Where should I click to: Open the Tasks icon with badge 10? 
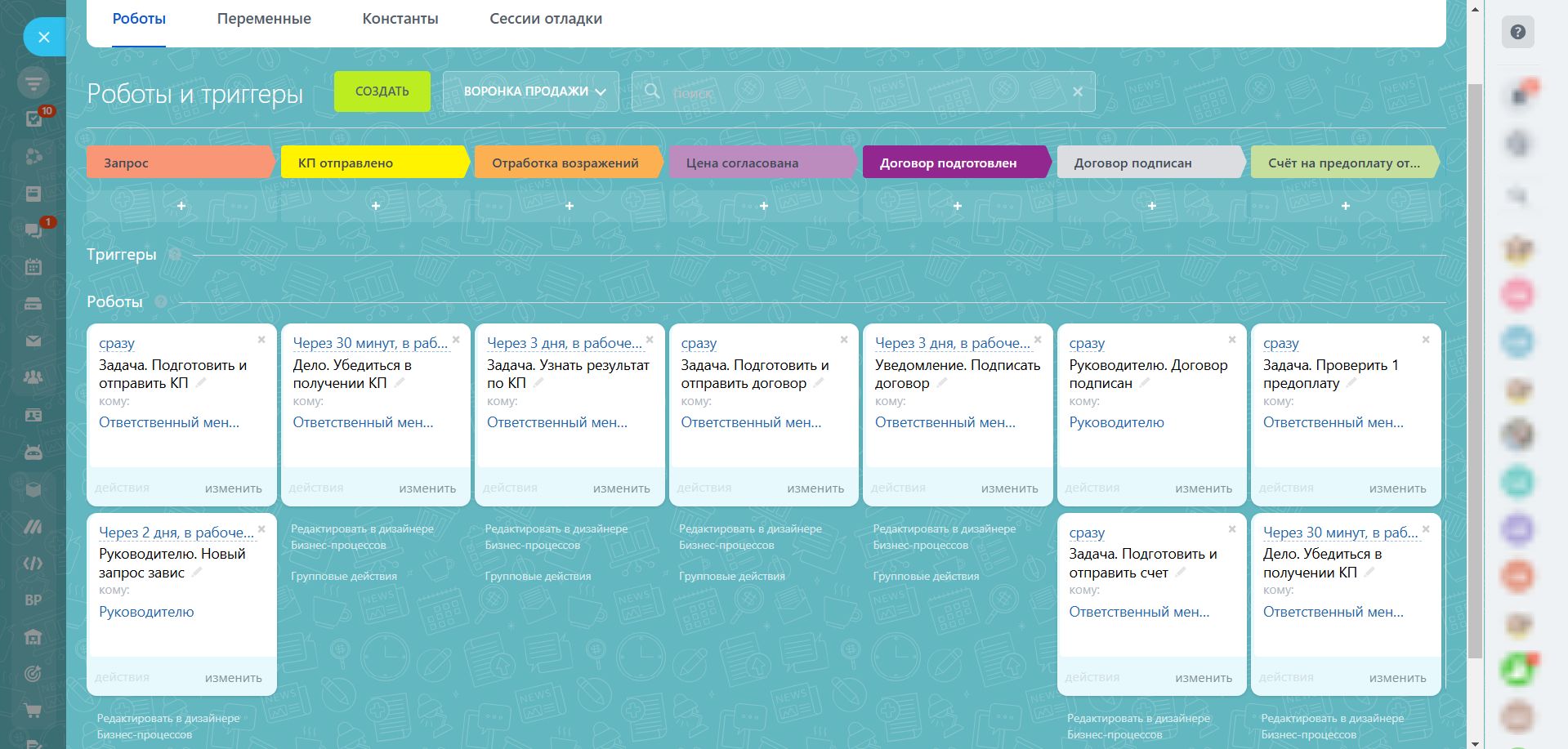pos(34,119)
